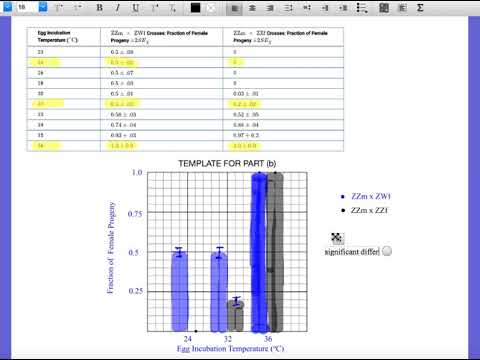
Task: Click the 'TEMPLATE FOR PART (b)' title
Action: tap(227, 164)
